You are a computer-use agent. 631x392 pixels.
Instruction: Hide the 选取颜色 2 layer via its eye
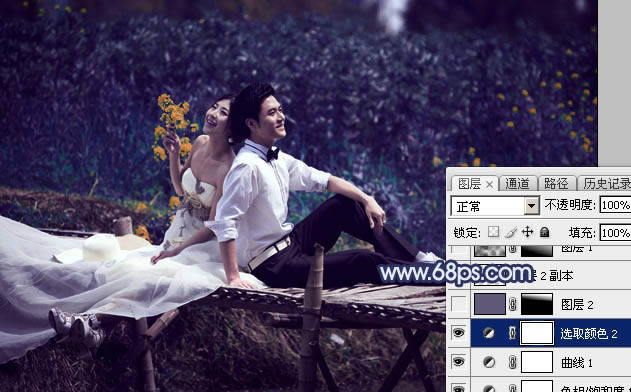coord(458,333)
